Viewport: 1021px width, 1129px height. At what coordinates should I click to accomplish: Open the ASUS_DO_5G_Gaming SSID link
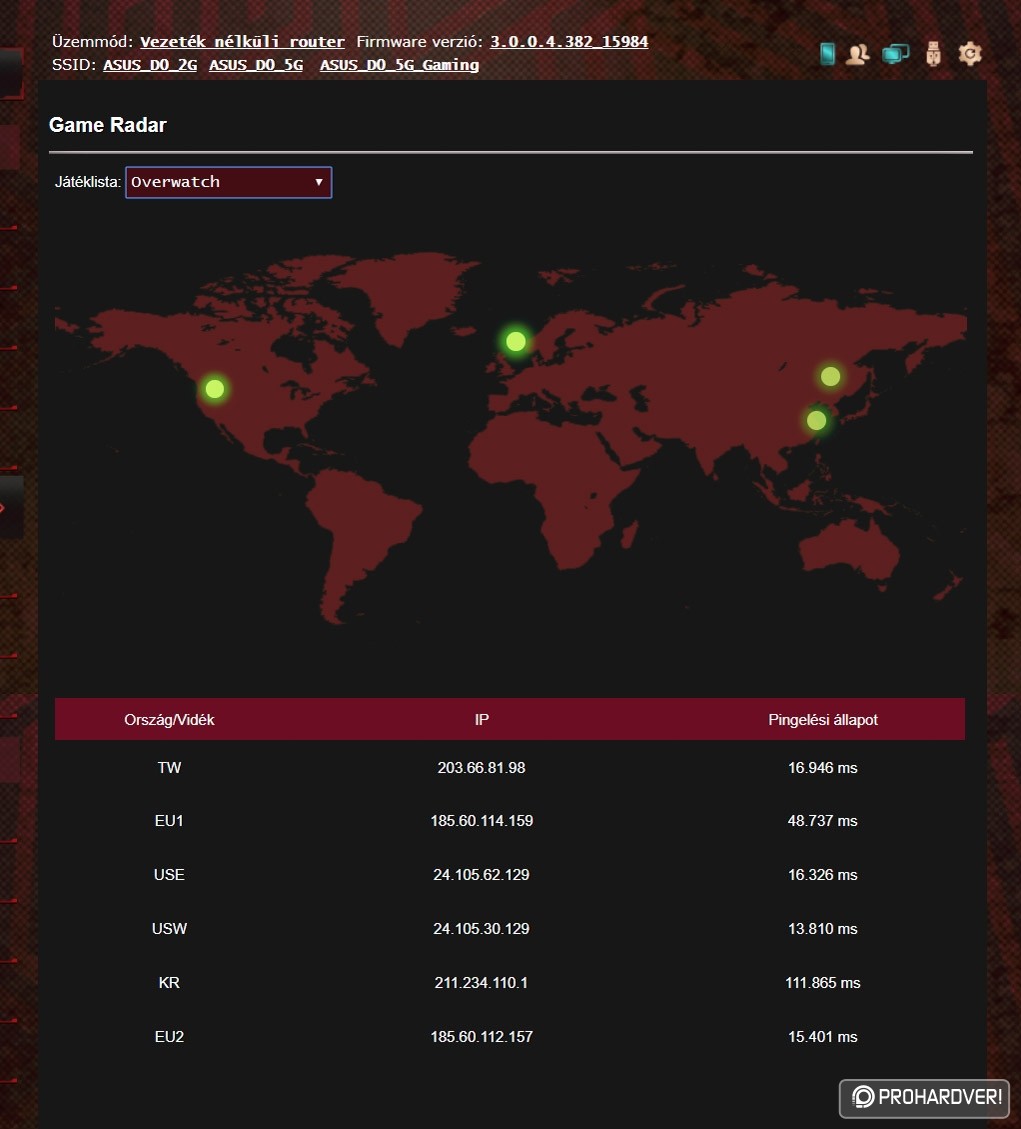point(399,65)
